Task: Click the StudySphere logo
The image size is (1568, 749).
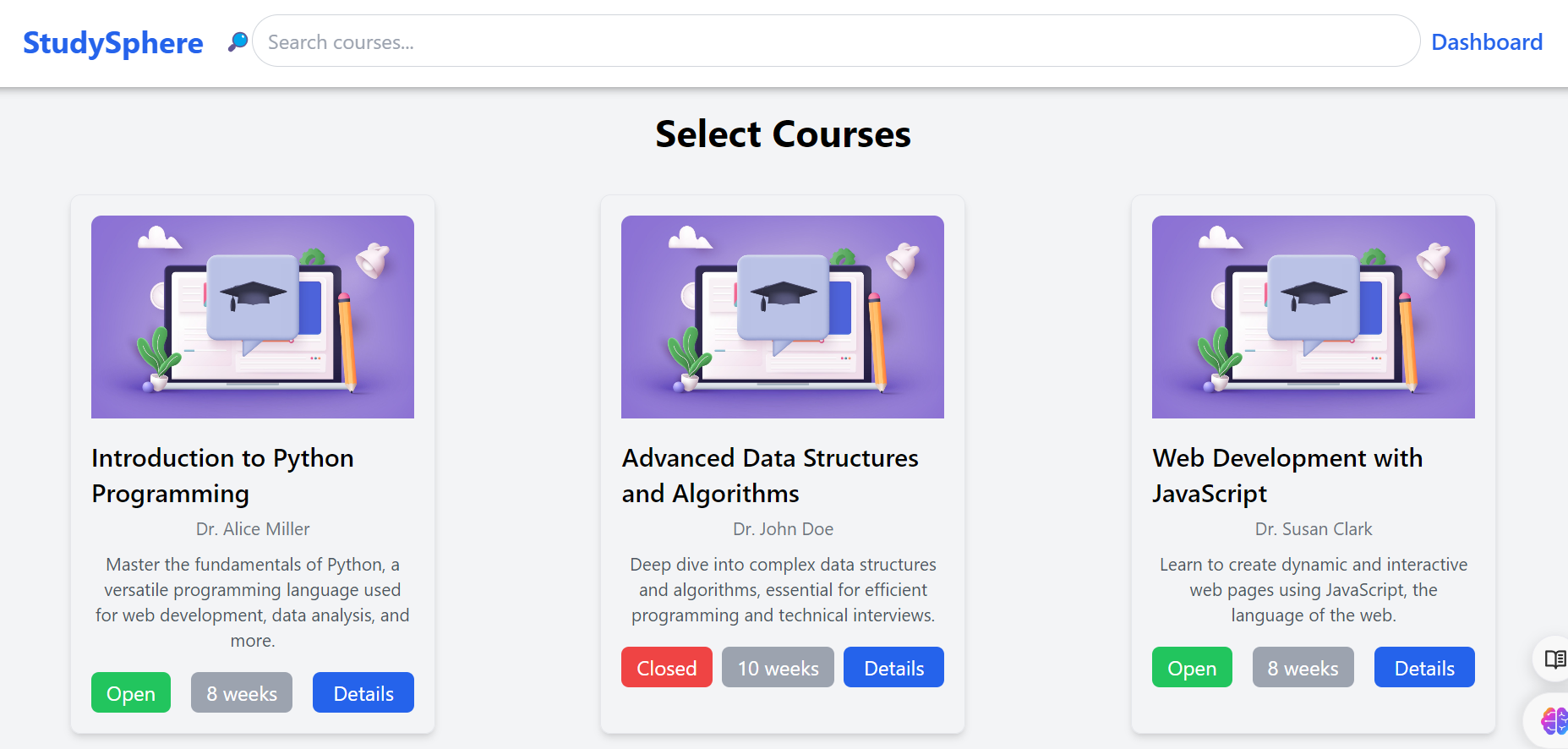Action: click(112, 42)
